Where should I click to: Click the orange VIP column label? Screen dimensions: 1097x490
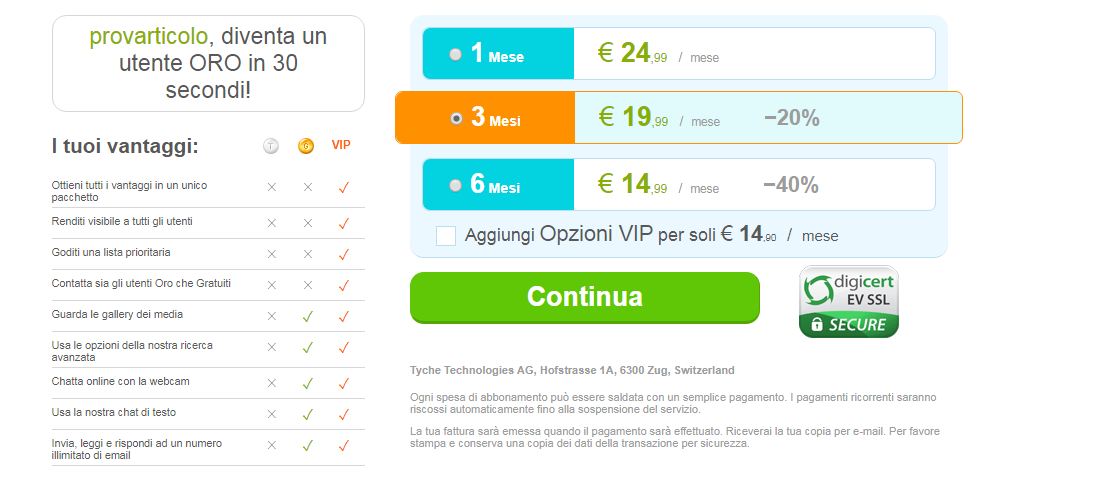[341, 145]
